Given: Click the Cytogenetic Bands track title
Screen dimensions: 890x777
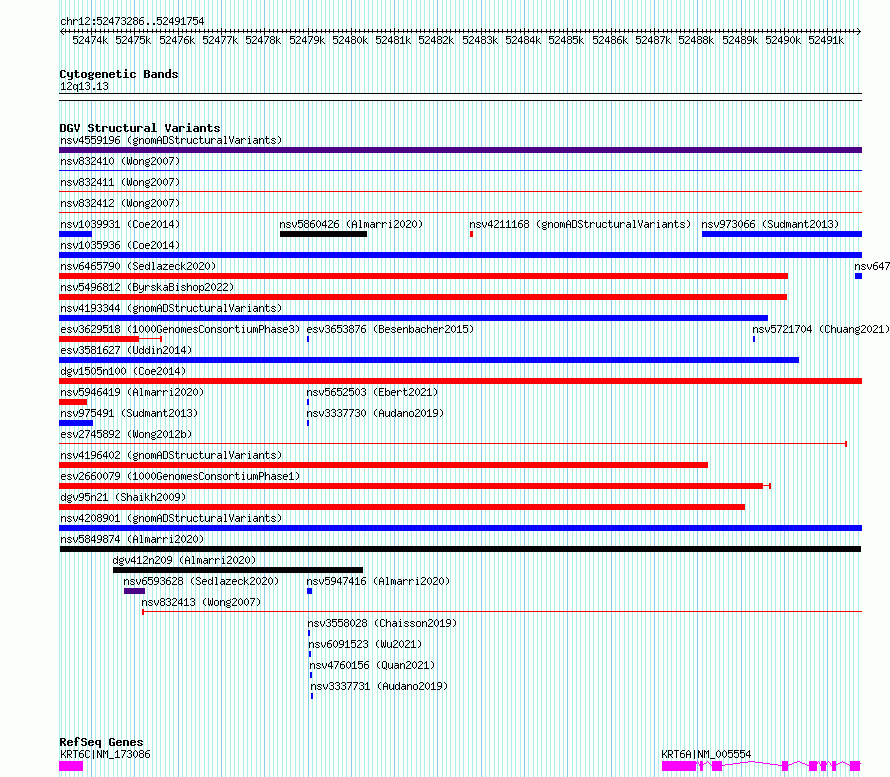Looking at the screenshot, I should coord(119,74).
